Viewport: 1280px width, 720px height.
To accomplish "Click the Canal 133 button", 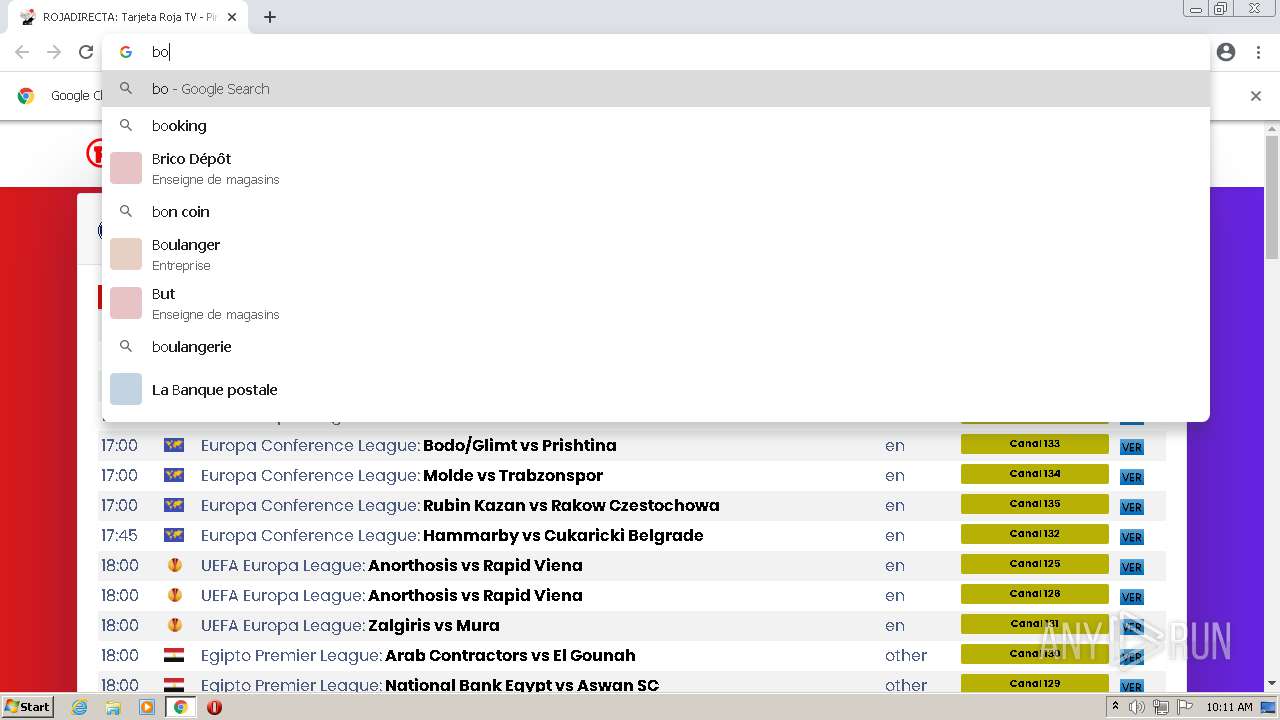I will (1034, 444).
